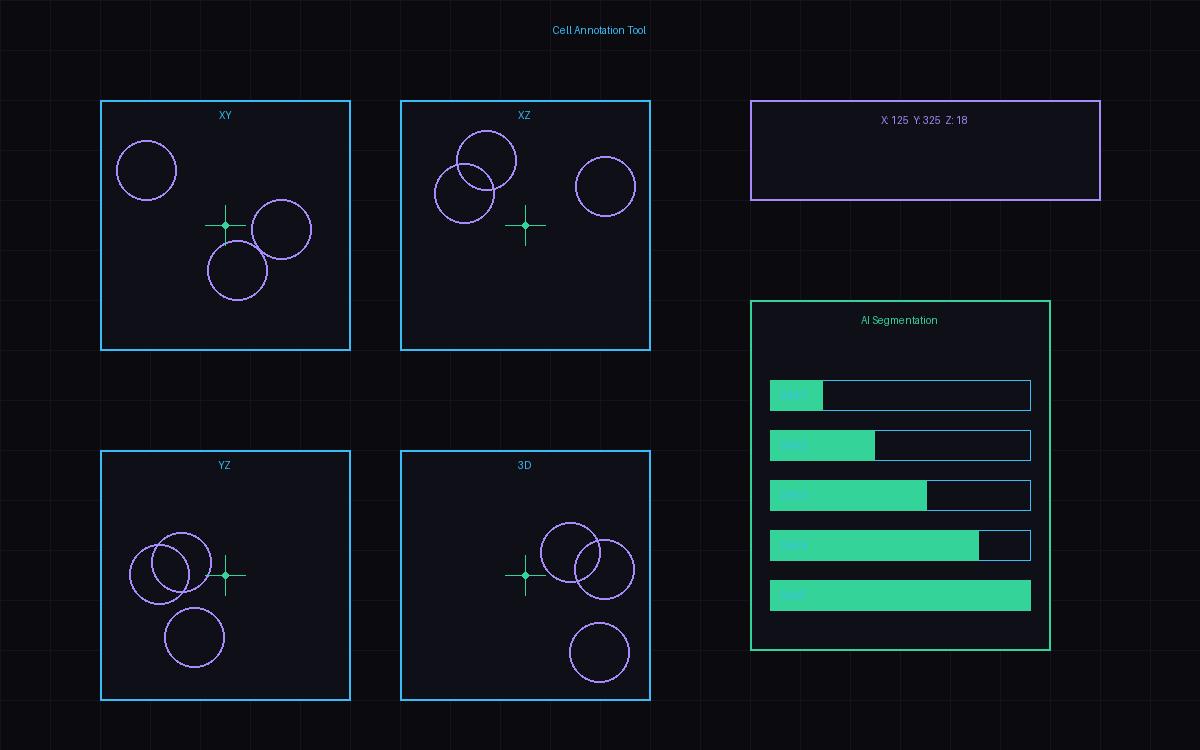Click the segmentation bar filled about eighty percent

click(900, 545)
